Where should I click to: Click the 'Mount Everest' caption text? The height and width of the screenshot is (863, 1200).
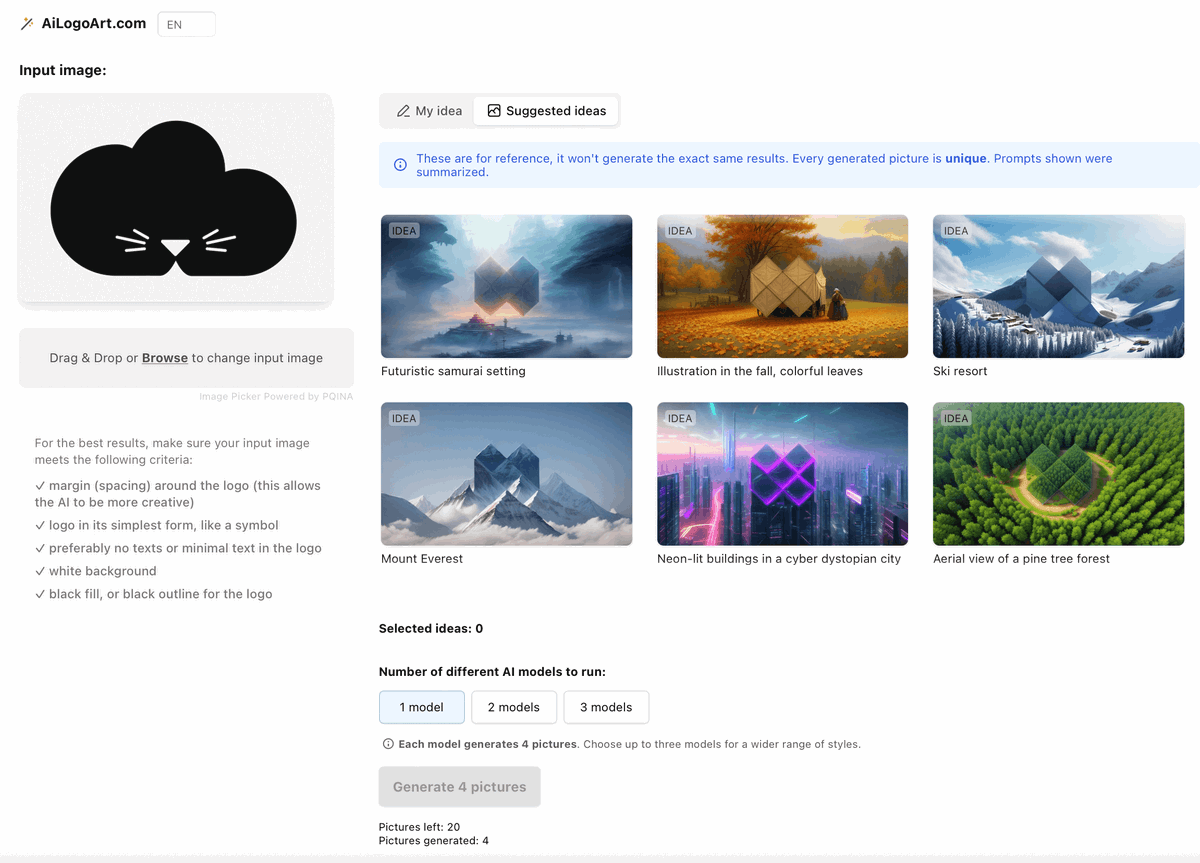pos(422,559)
